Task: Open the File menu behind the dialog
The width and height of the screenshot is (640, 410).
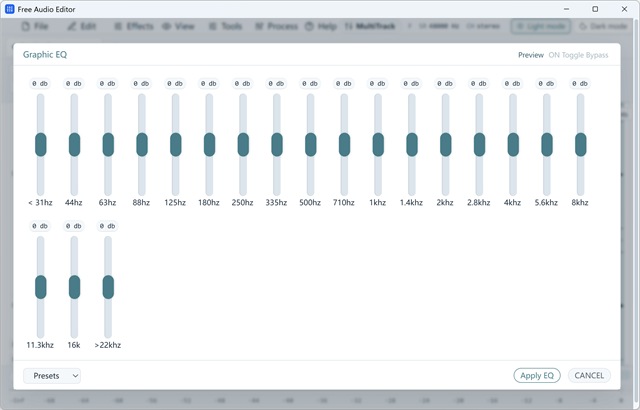Action: pos(35,27)
